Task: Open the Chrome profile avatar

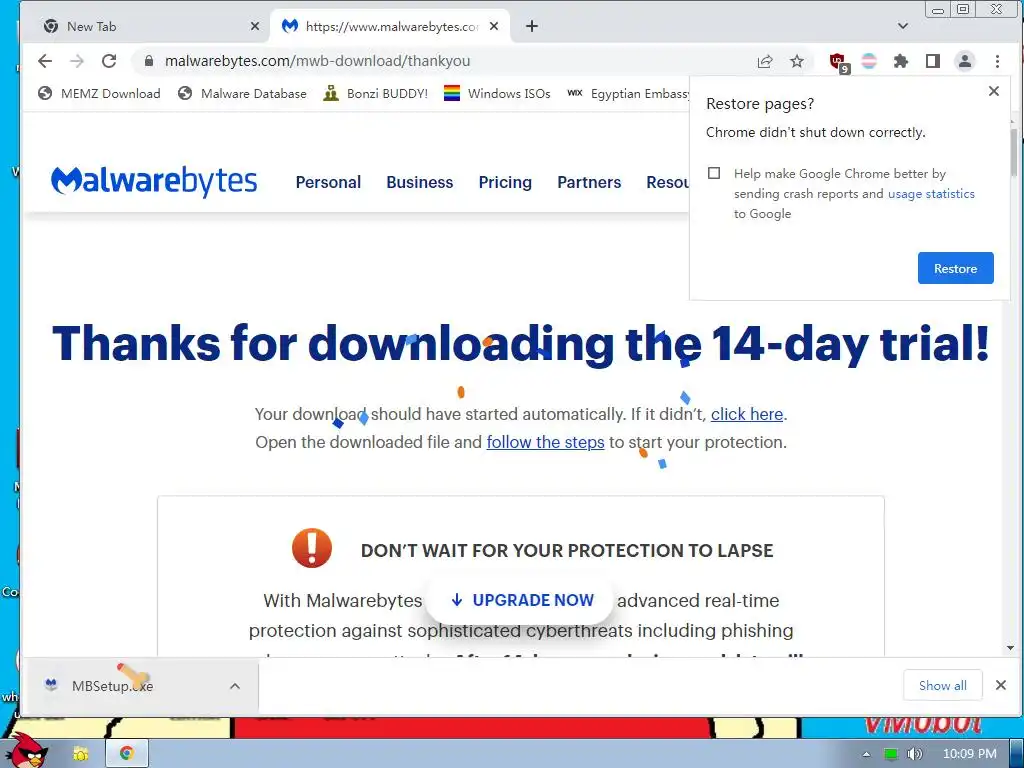Action: pos(965,61)
